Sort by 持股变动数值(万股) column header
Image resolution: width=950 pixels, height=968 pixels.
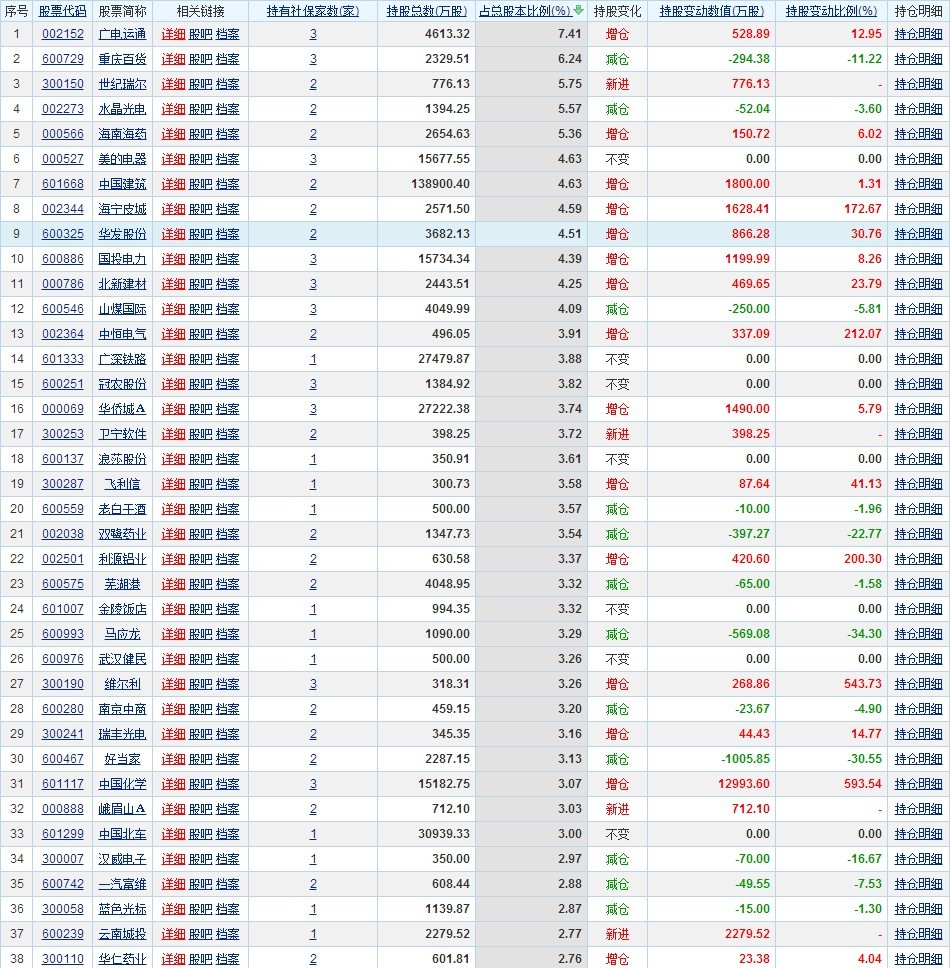[712, 11]
